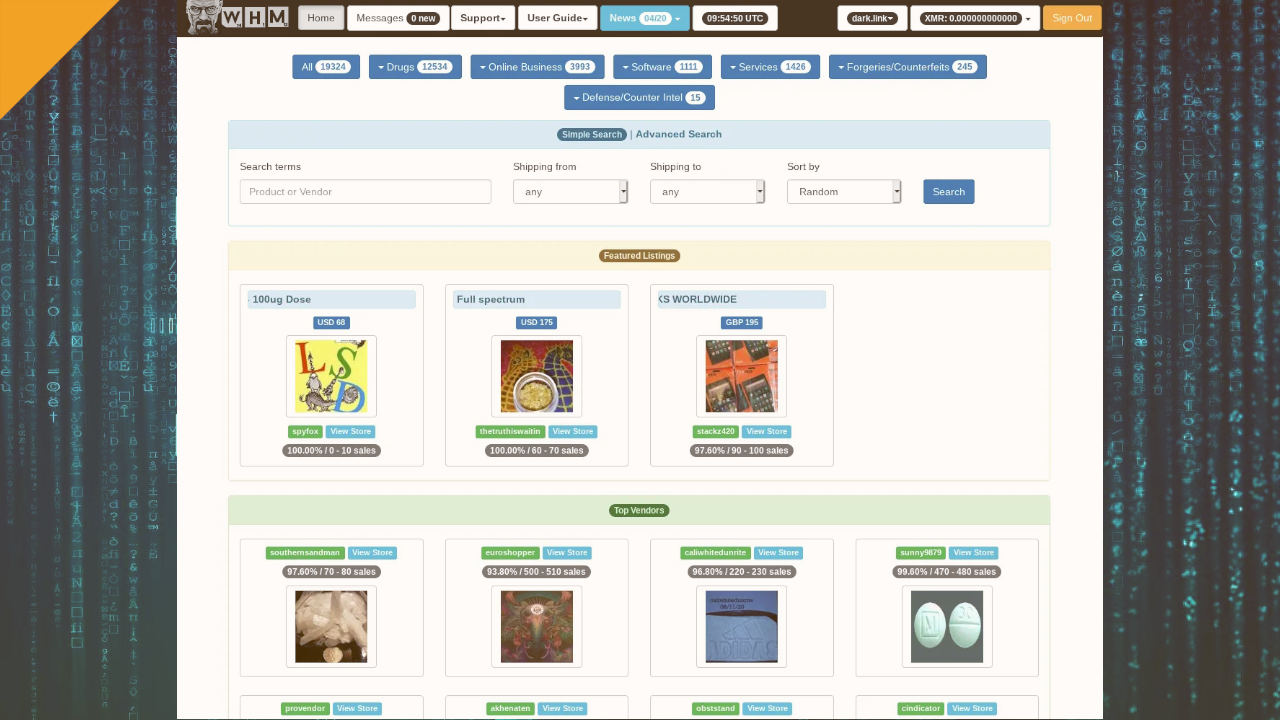Click the Sign Out button

[x=1071, y=18]
